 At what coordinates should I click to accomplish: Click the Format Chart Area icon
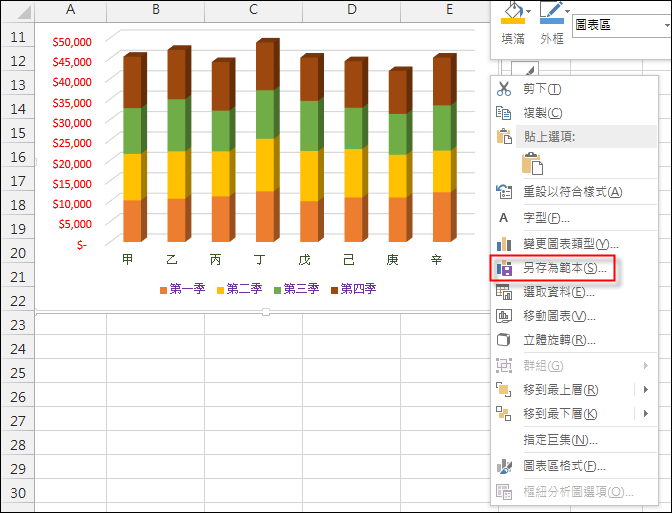pos(504,466)
